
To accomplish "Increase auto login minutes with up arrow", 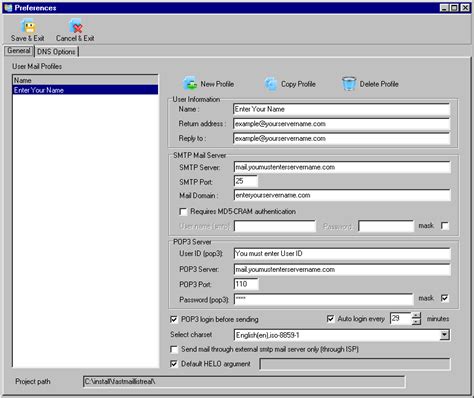I will (416, 315).
